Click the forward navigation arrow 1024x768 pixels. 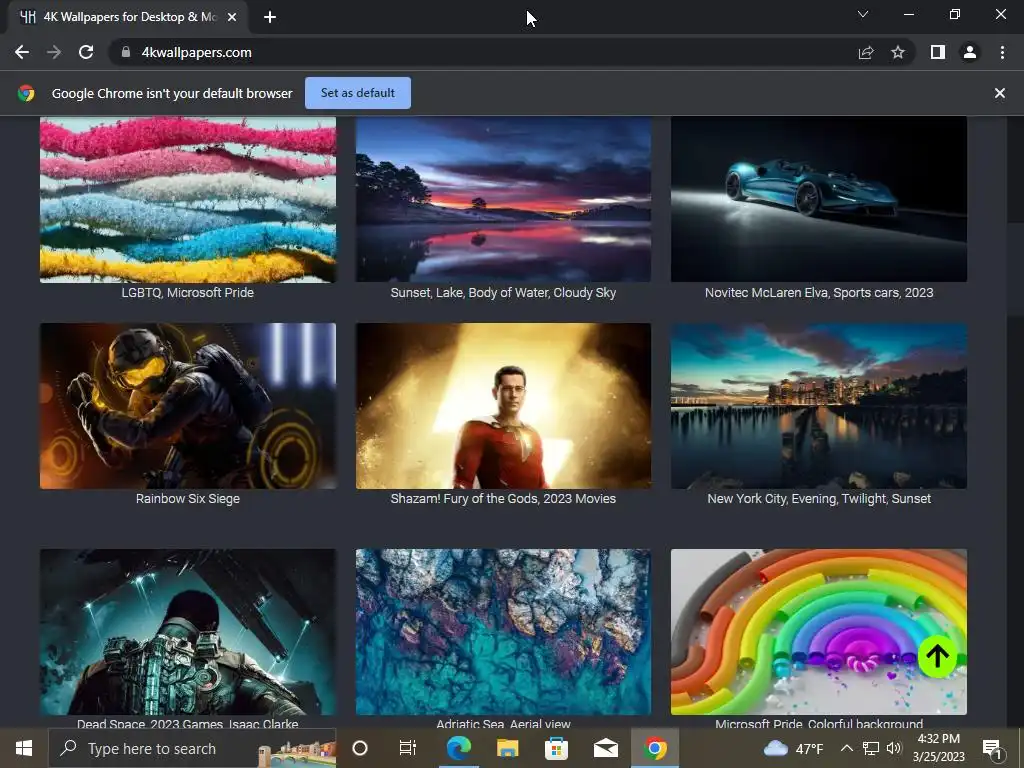(x=54, y=52)
